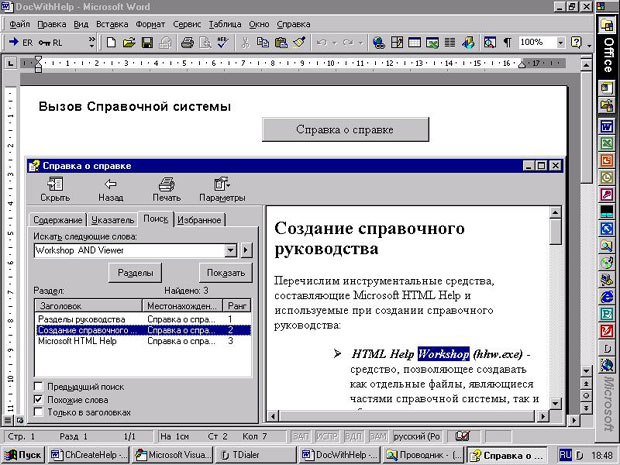Viewport: 620px width, 465px height.
Task: Toggle the Document Map icon
Action: (490, 42)
